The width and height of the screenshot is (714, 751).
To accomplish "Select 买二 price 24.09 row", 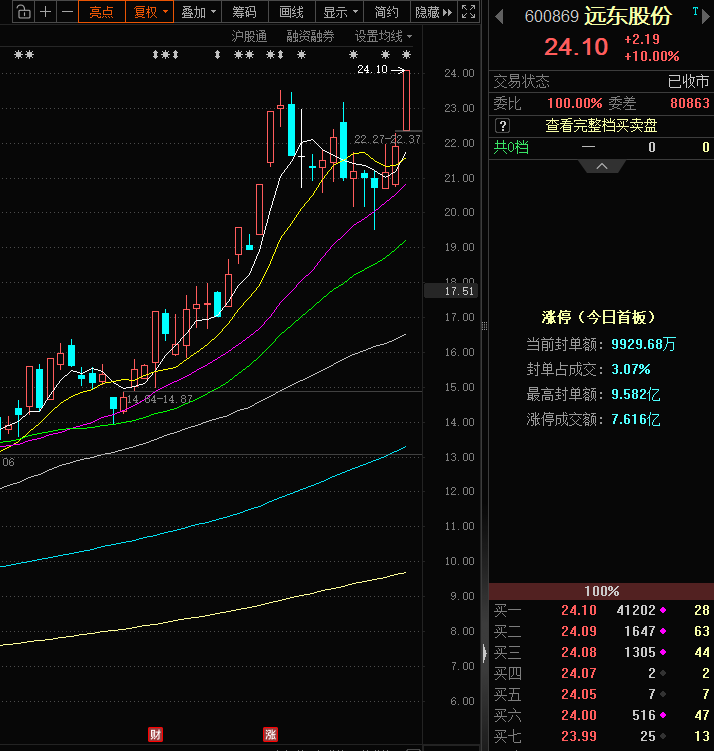I will [601, 631].
